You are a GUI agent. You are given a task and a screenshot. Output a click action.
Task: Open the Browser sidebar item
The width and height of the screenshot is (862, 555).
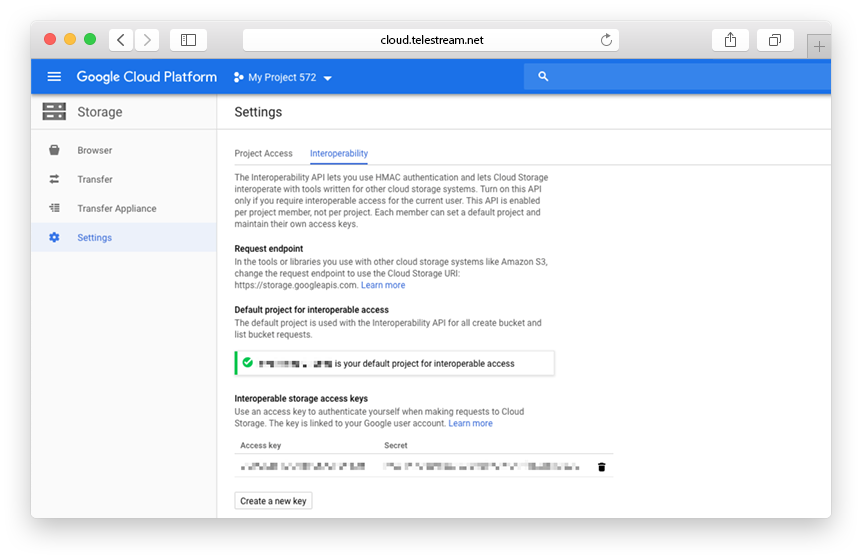pos(124,150)
